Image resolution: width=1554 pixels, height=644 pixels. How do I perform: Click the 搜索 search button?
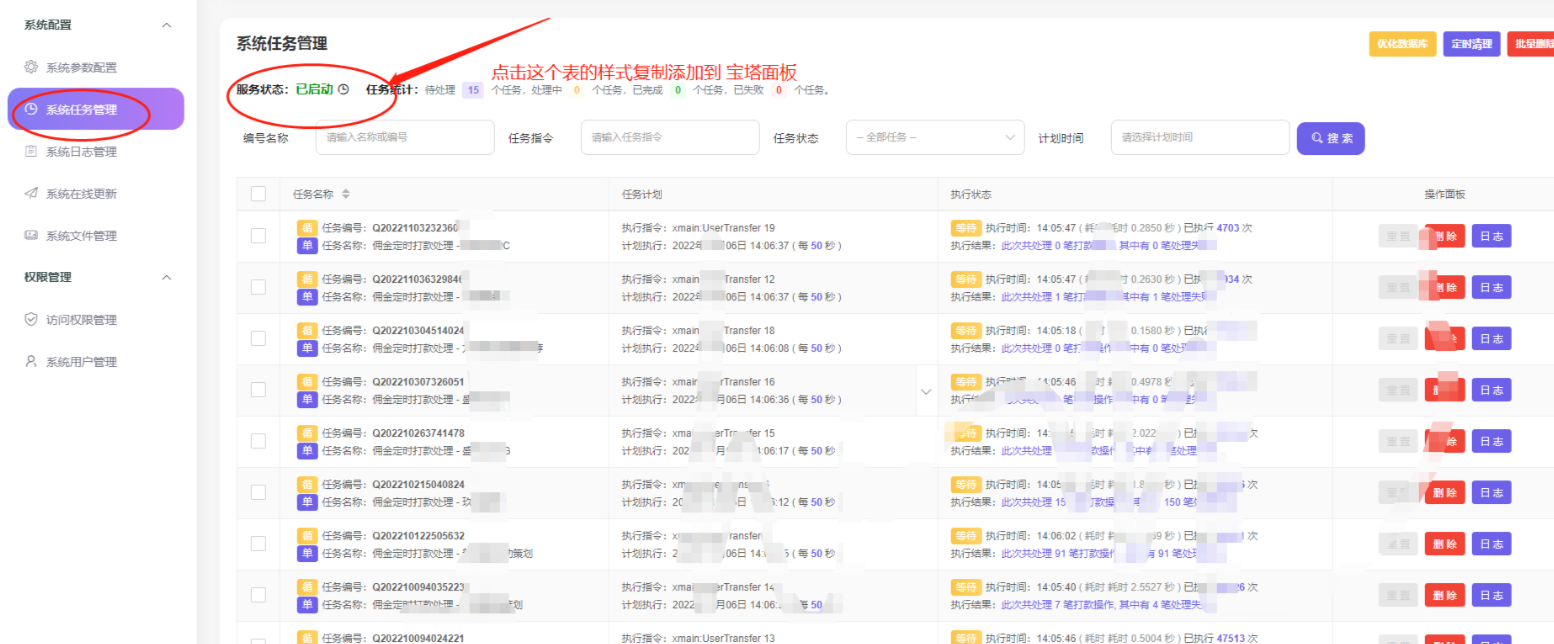click(1330, 138)
